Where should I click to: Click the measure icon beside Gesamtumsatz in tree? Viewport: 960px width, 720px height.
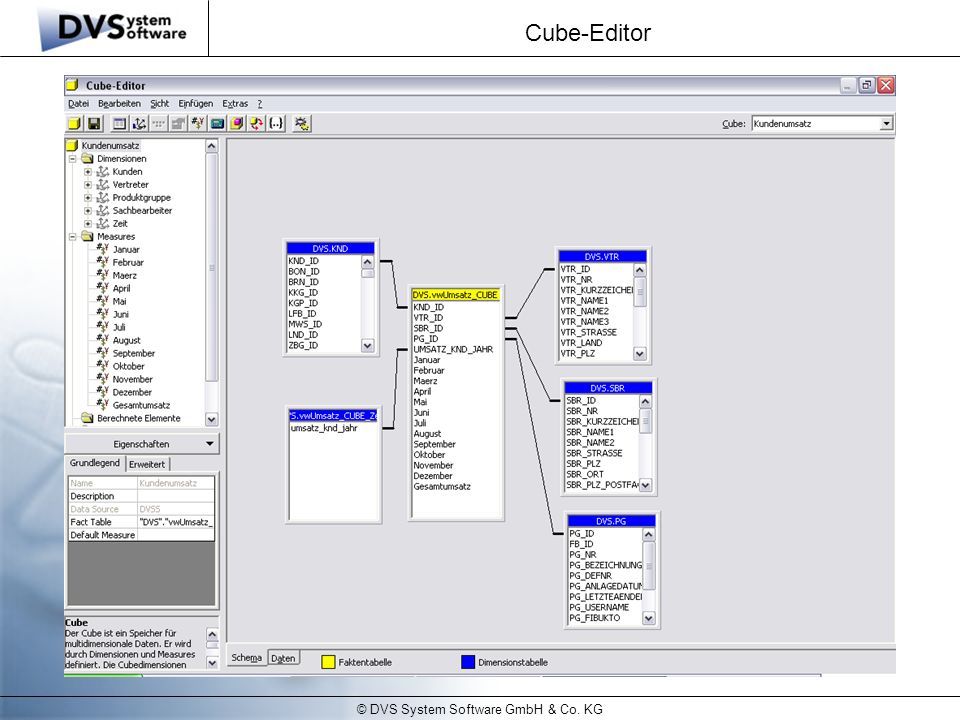(x=103, y=405)
